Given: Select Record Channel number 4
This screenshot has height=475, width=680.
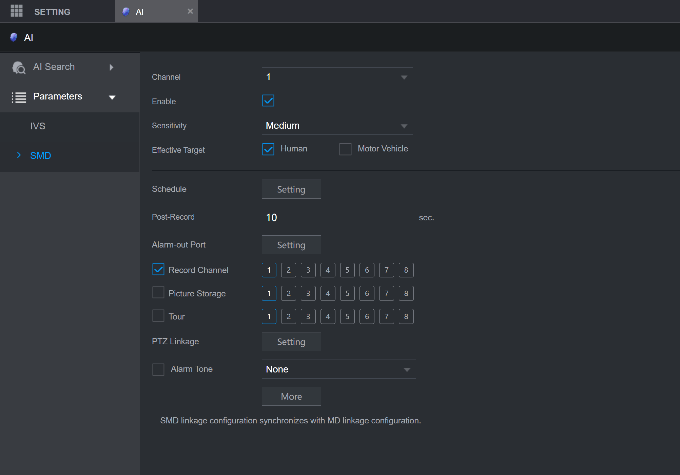Looking at the screenshot, I should [x=328, y=270].
